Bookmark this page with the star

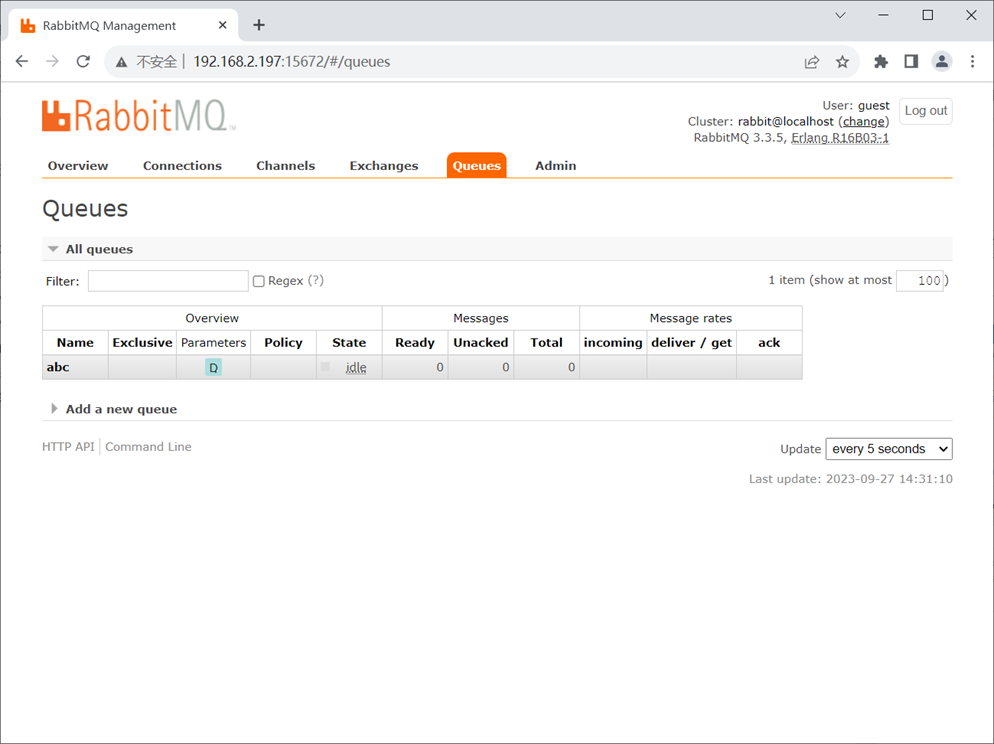[x=842, y=61]
